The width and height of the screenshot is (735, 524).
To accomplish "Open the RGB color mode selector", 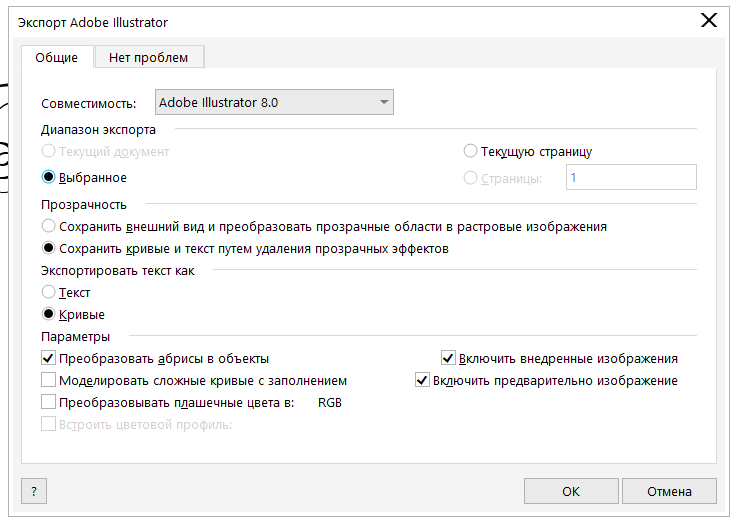I will pyautogui.click(x=330, y=403).
